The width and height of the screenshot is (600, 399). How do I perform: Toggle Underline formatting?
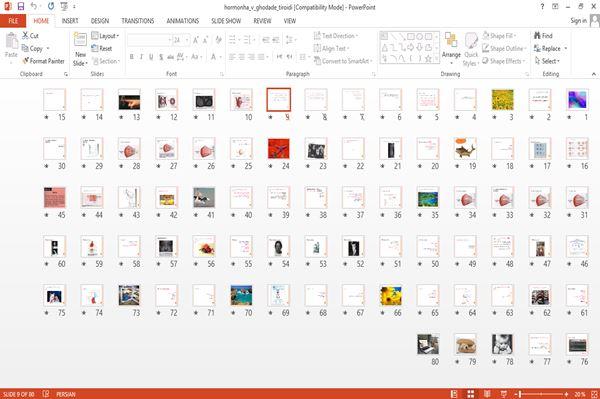151,57
